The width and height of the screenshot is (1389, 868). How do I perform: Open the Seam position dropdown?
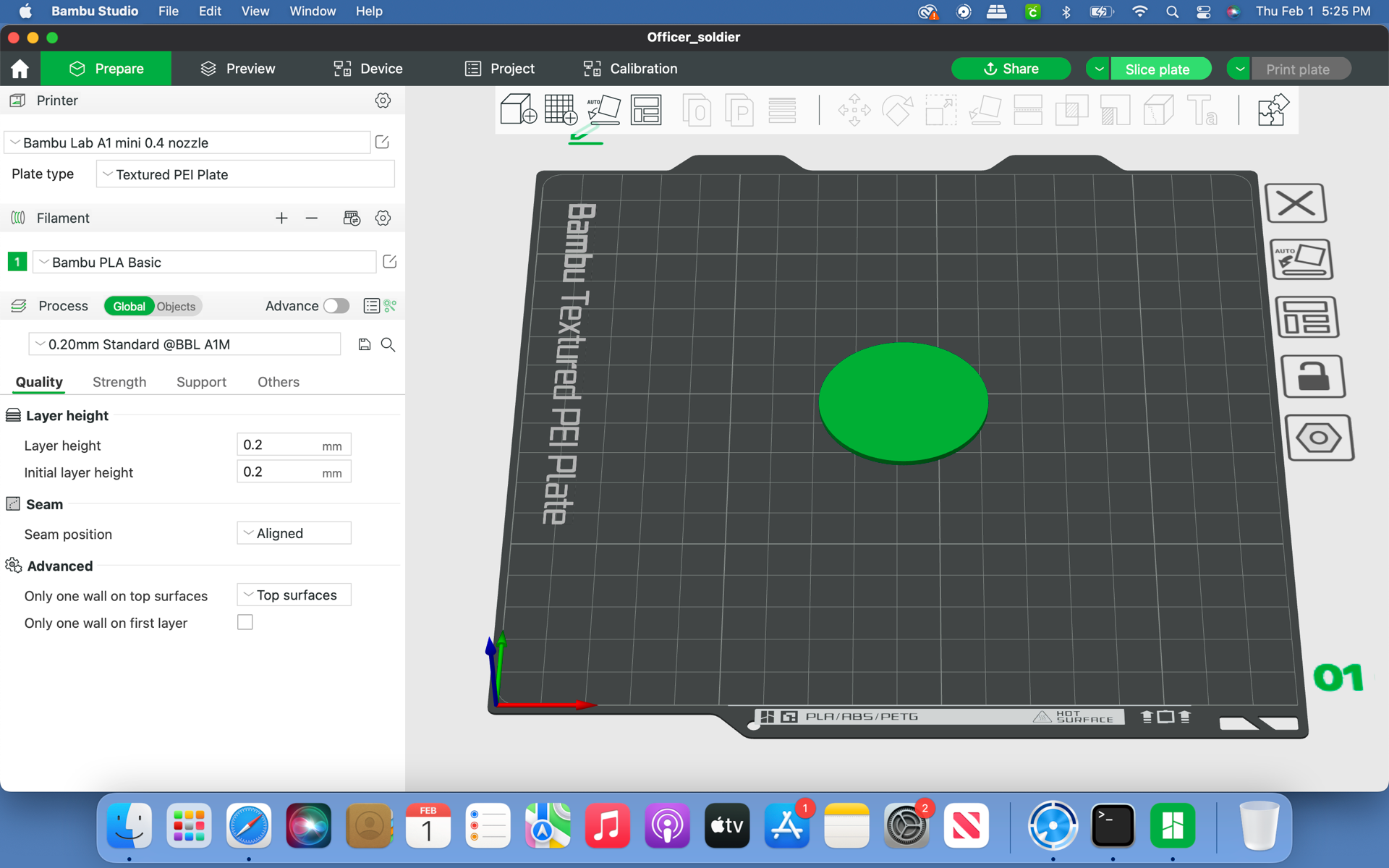[x=294, y=533]
